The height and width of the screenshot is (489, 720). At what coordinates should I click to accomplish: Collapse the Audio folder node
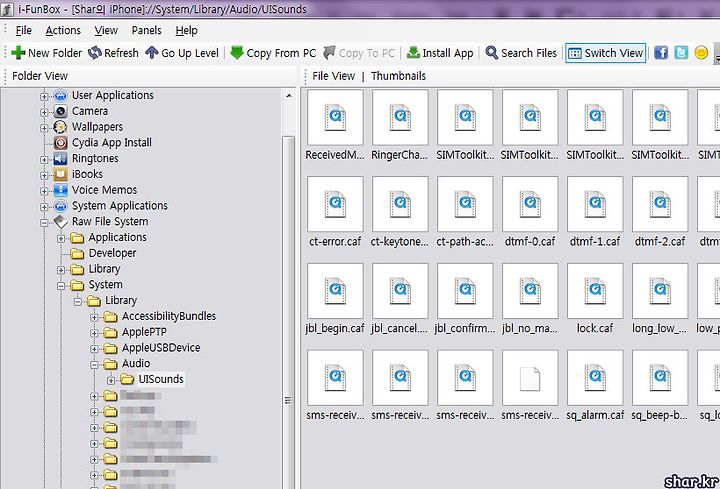tap(94, 365)
